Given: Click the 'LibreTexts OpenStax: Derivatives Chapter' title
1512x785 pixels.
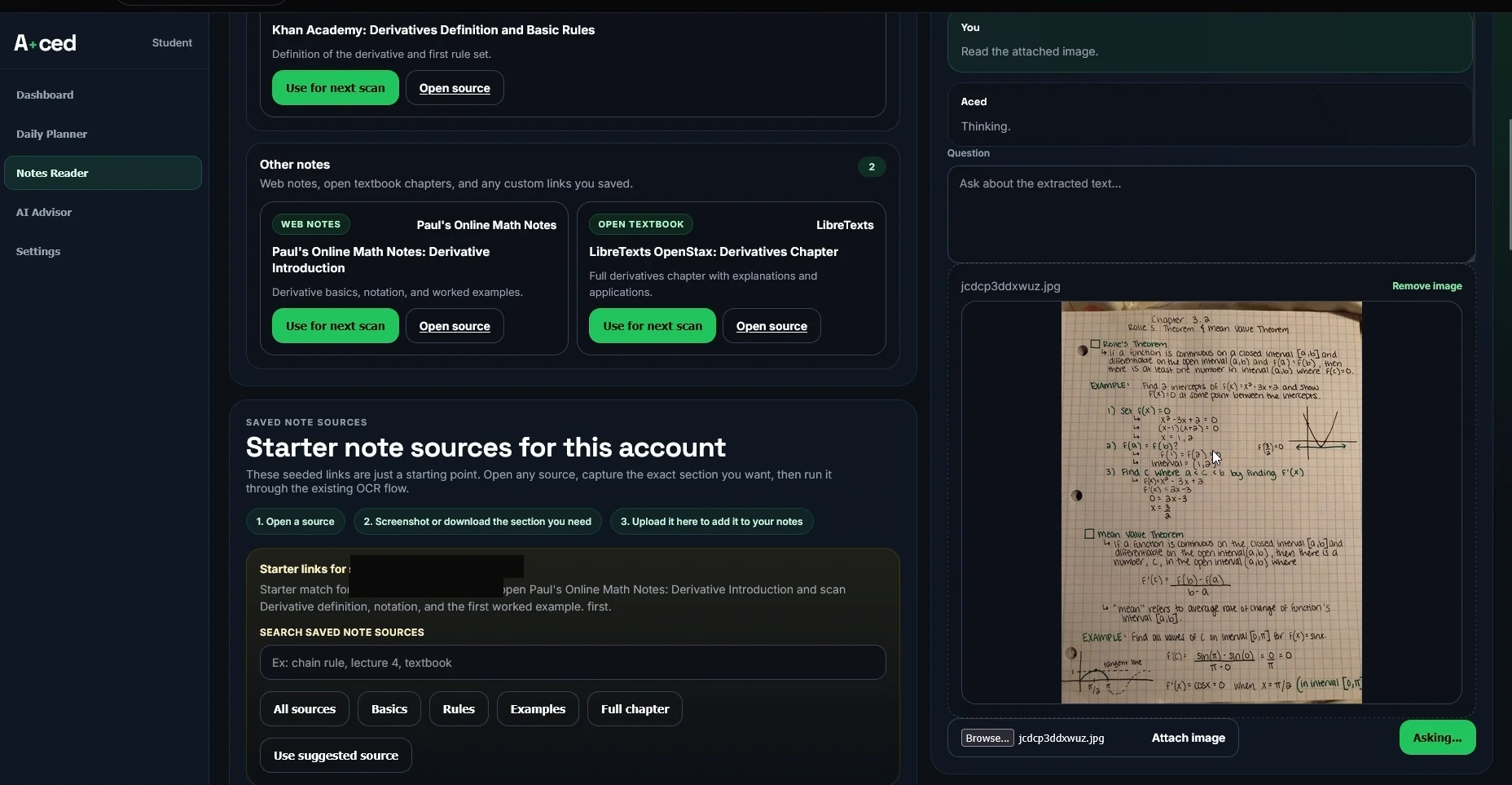Looking at the screenshot, I should pyautogui.click(x=714, y=252).
